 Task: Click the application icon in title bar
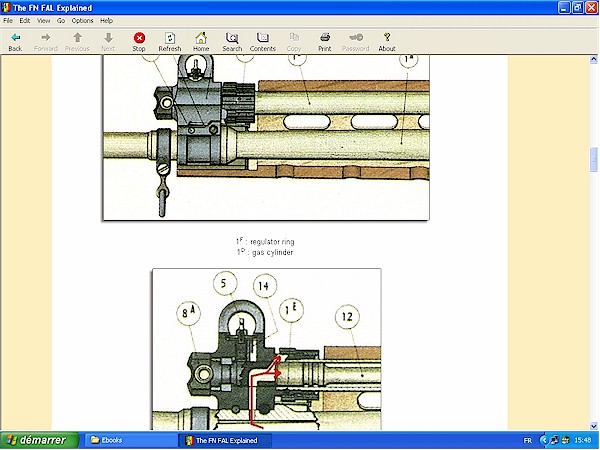[6, 8]
